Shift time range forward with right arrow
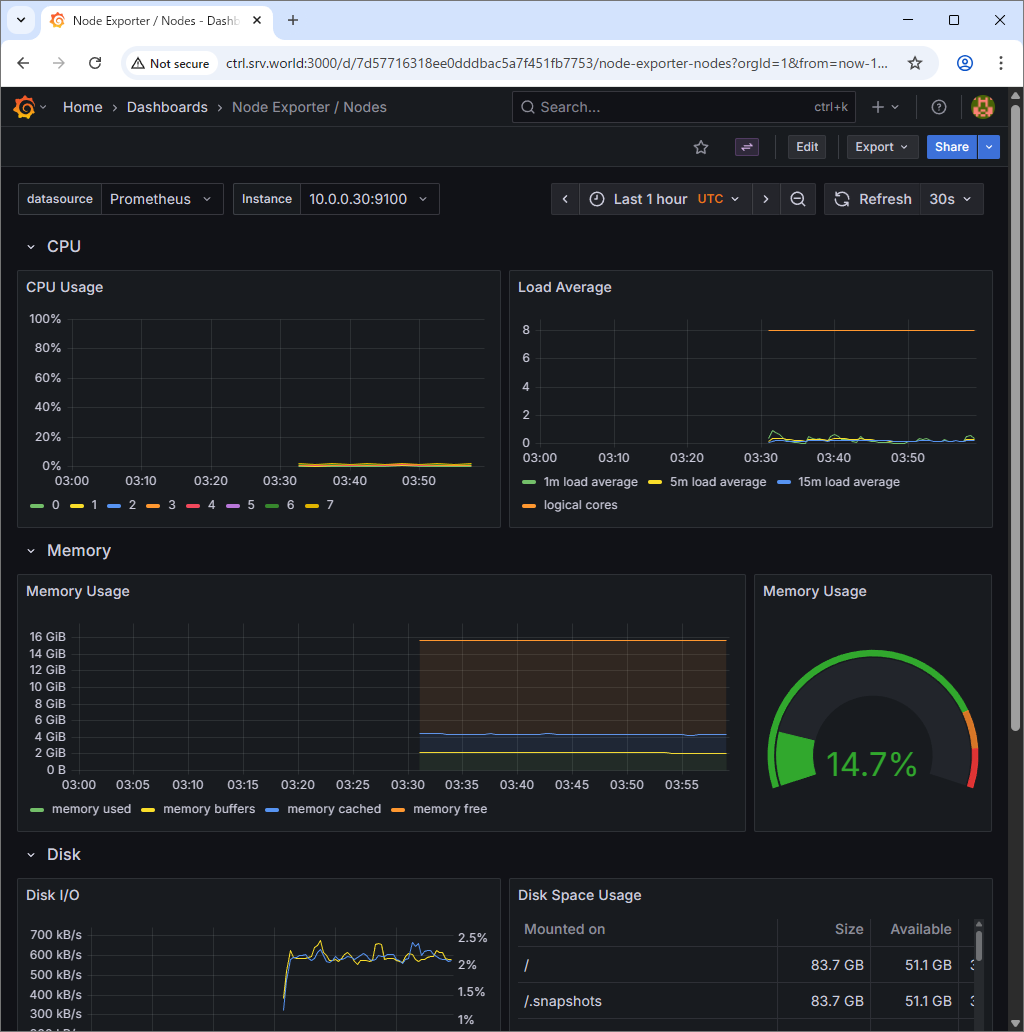The image size is (1024, 1032). [766, 199]
